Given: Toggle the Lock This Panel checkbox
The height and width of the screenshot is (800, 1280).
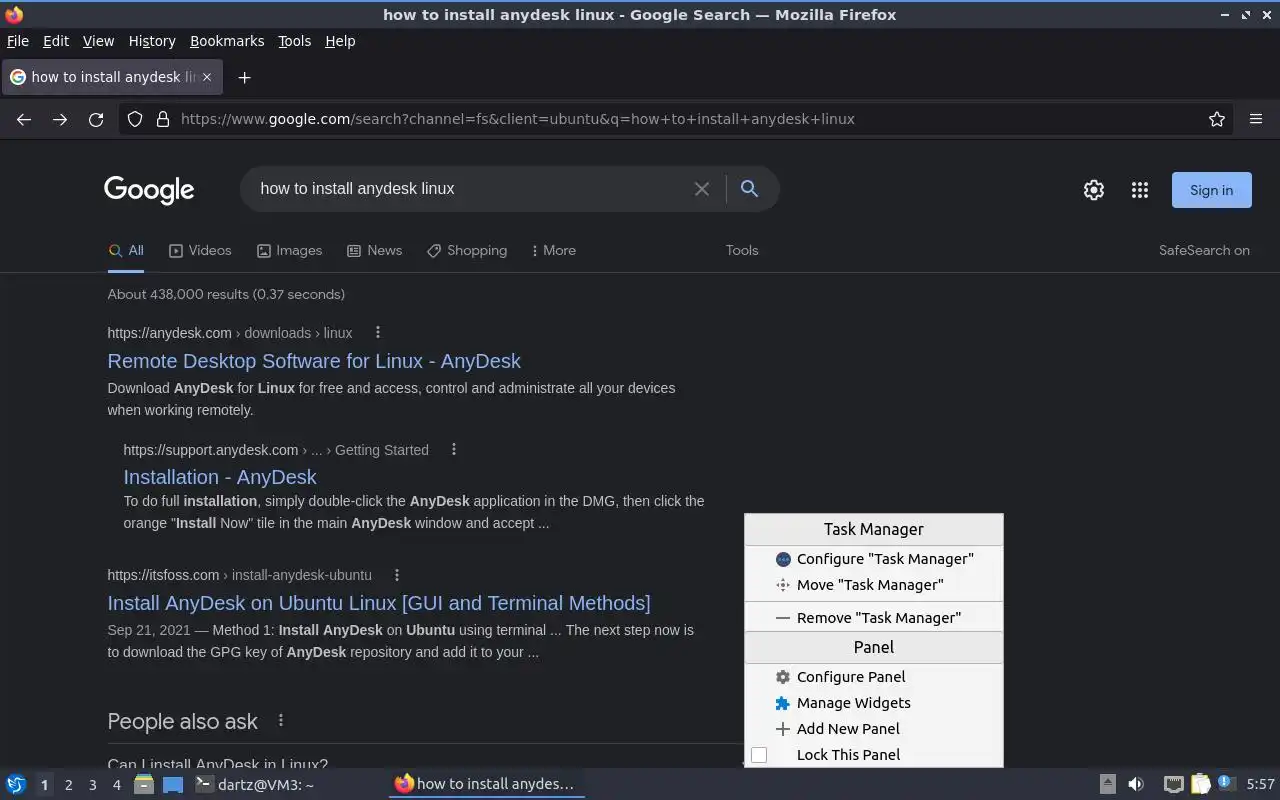Looking at the screenshot, I should tap(759, 755).
